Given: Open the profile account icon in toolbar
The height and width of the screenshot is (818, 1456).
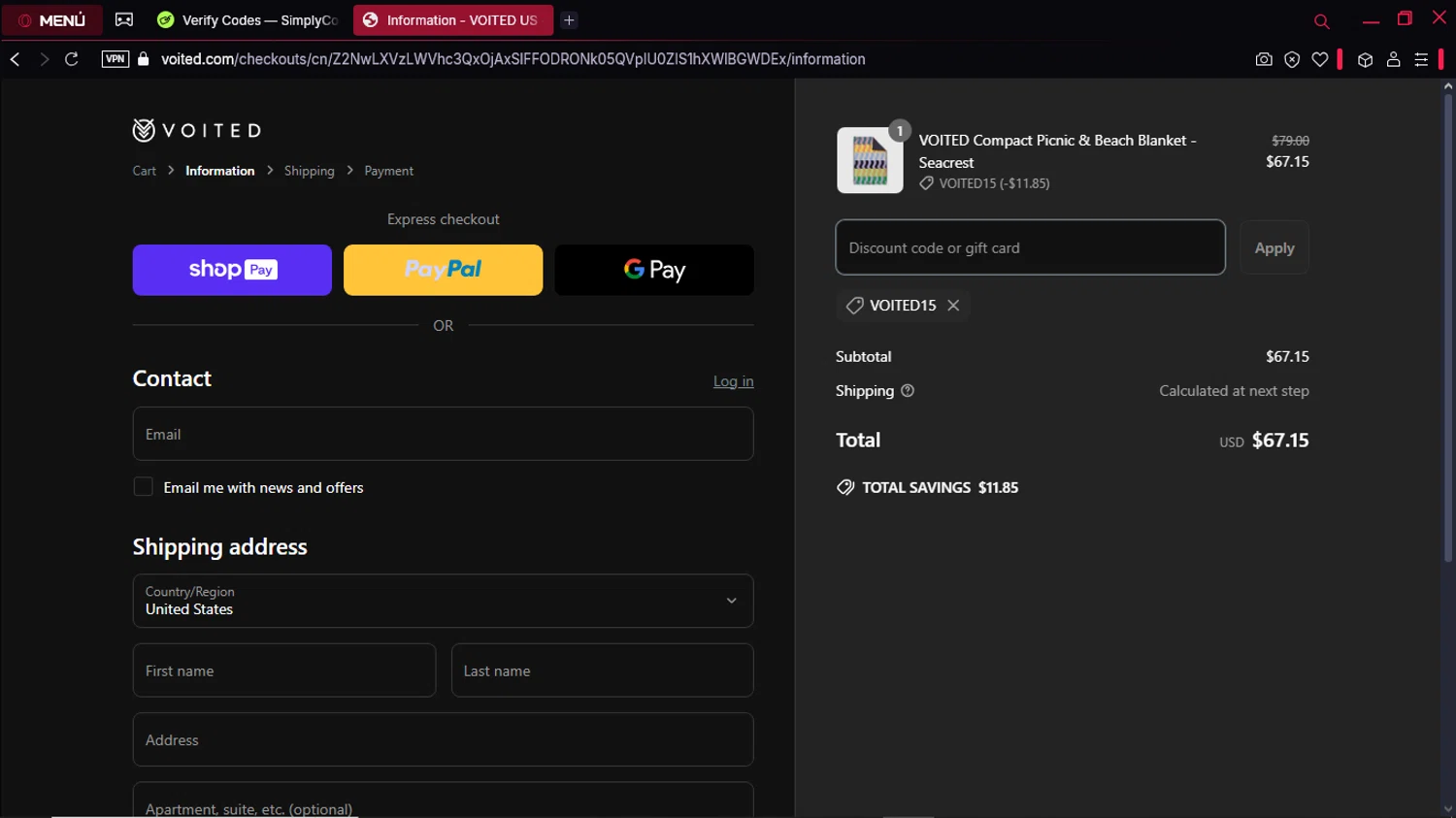Looking at the screenshot, I should (x=1393, y=59).
